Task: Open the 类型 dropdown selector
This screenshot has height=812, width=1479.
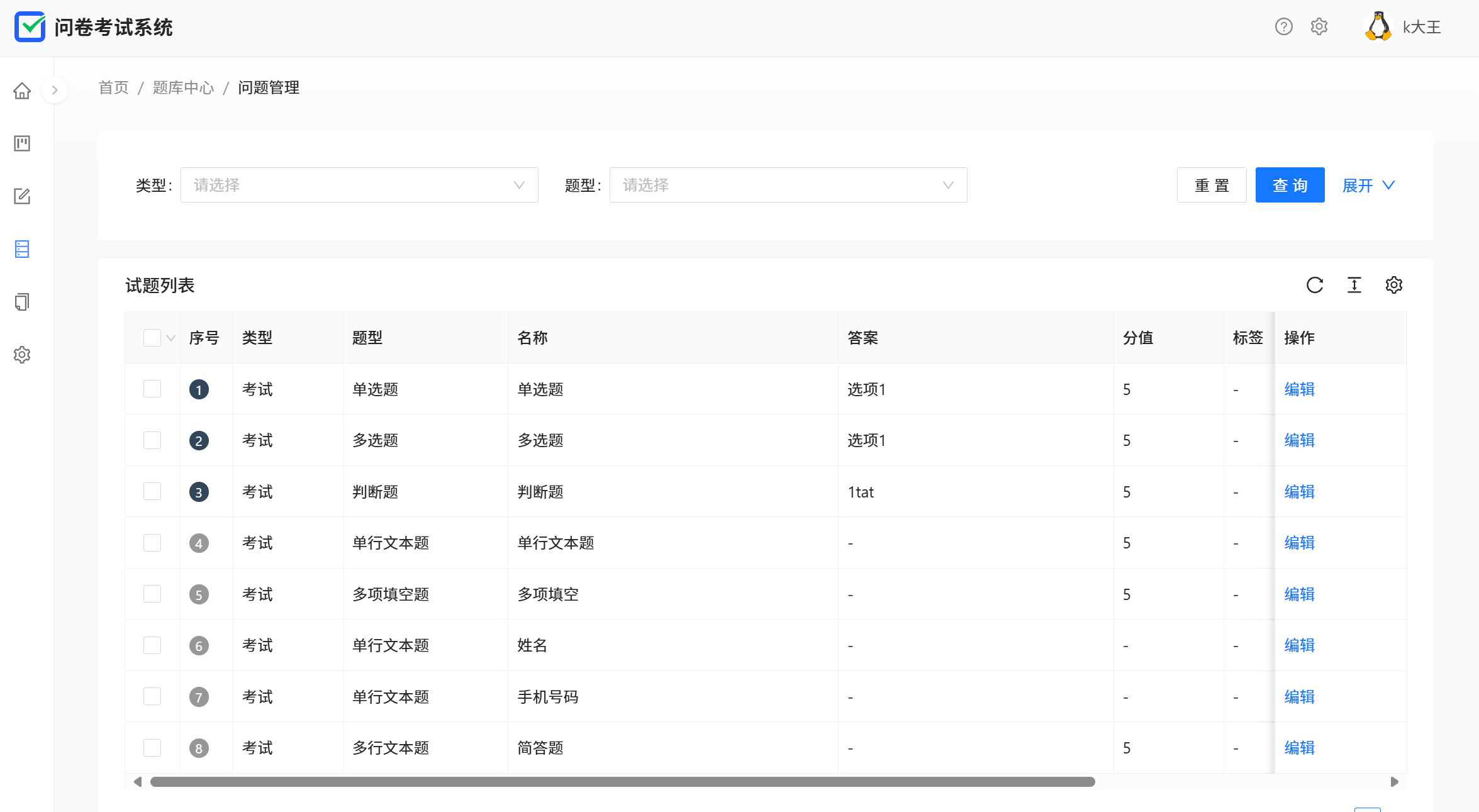Action: click(x=359, y=185)
